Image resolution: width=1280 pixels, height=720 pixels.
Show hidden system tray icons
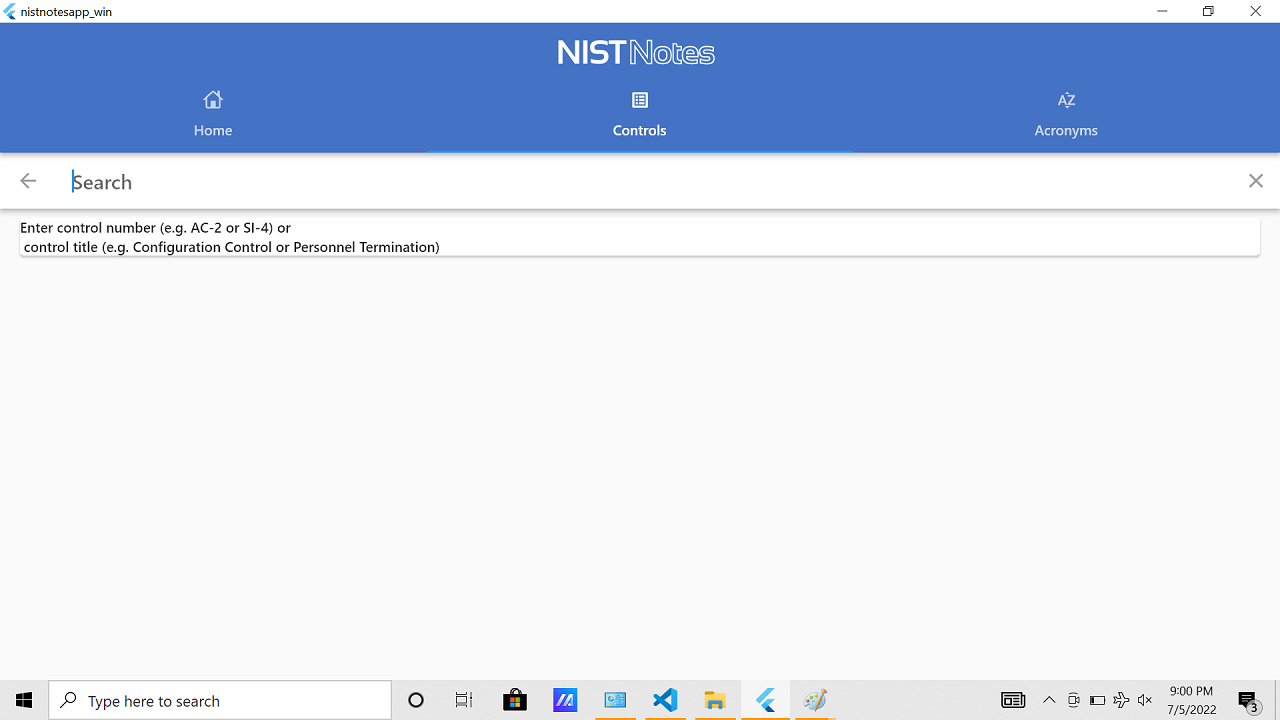(x=1049, y=700)
